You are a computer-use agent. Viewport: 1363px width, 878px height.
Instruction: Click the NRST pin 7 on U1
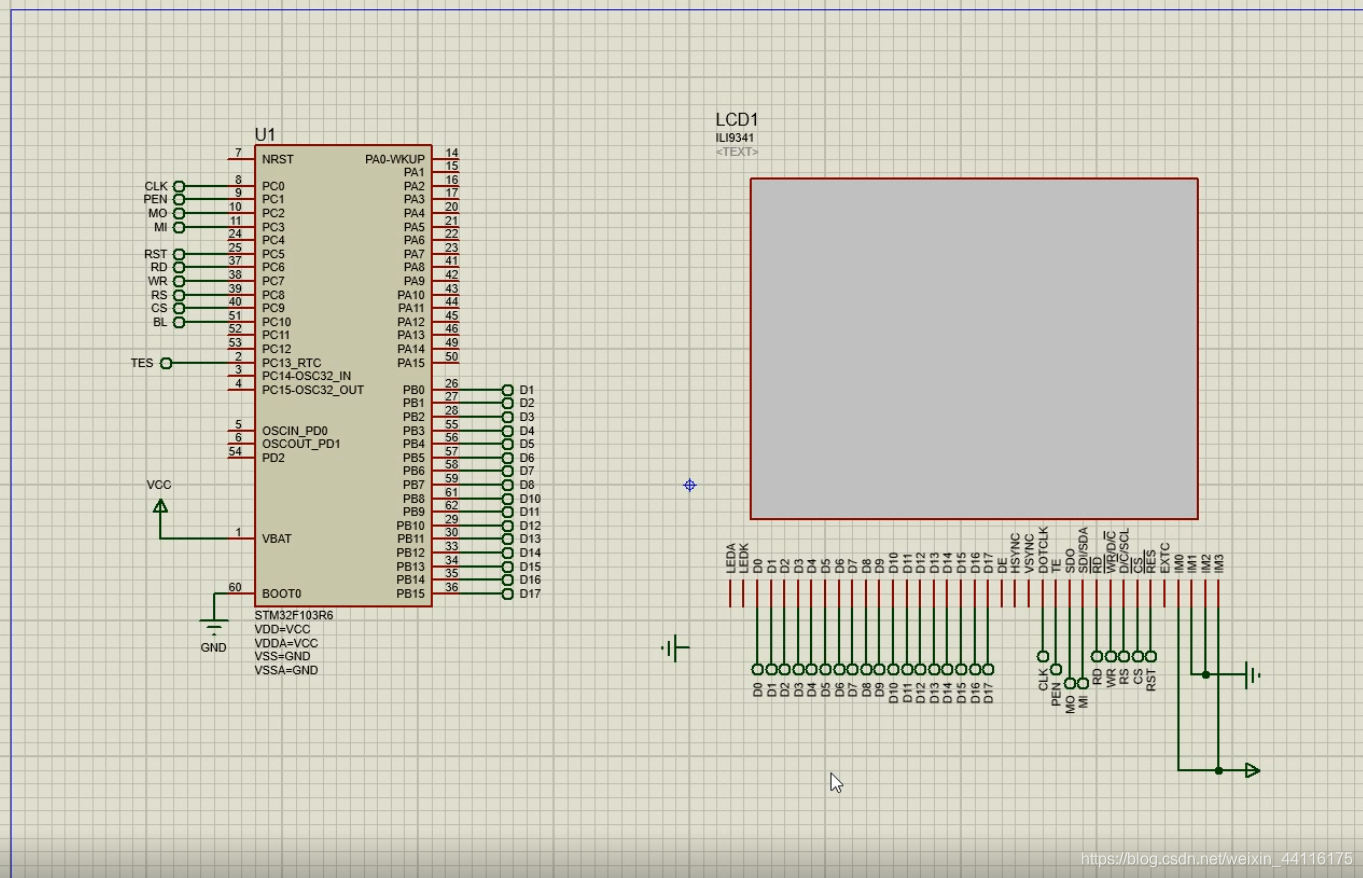(240, 159)
